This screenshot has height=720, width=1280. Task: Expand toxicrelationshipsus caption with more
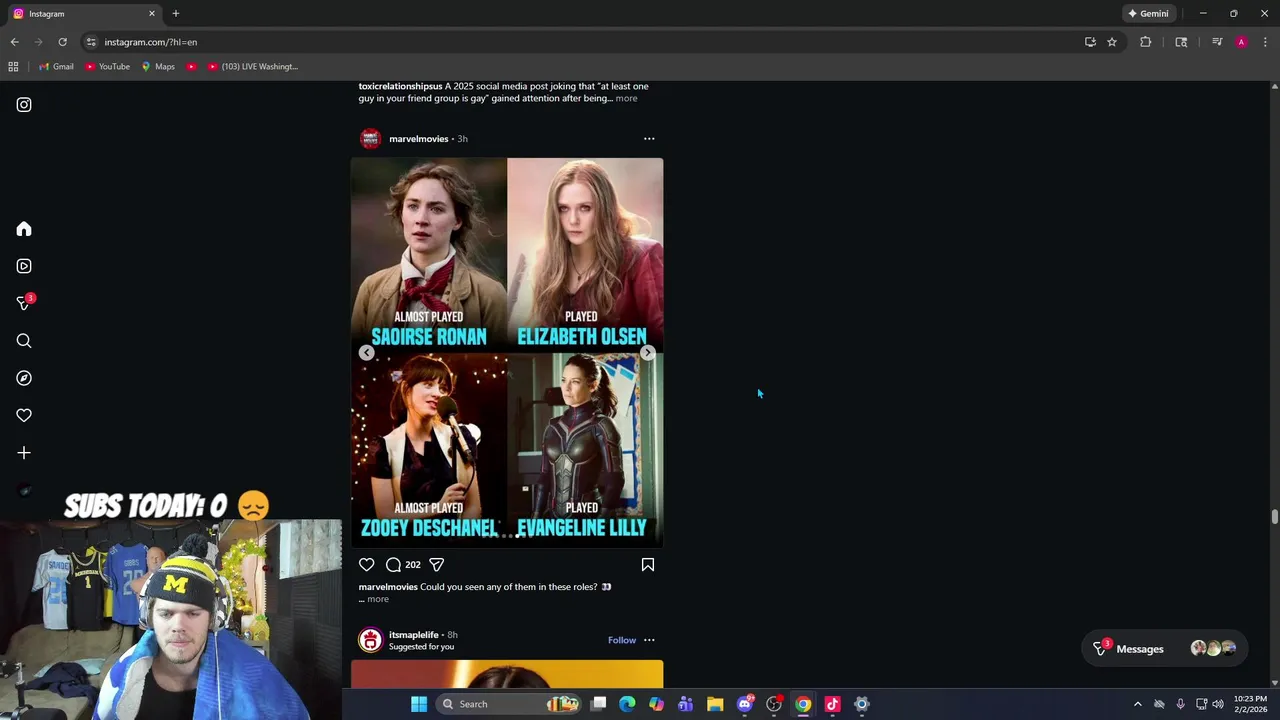click(626, 98)
